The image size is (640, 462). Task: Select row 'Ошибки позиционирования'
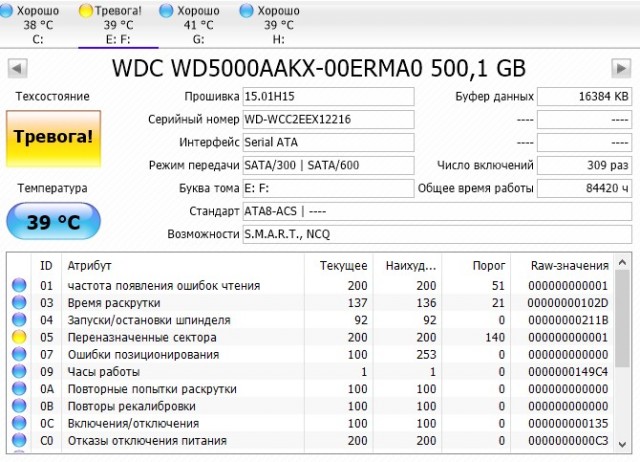(x=310, y=354)
